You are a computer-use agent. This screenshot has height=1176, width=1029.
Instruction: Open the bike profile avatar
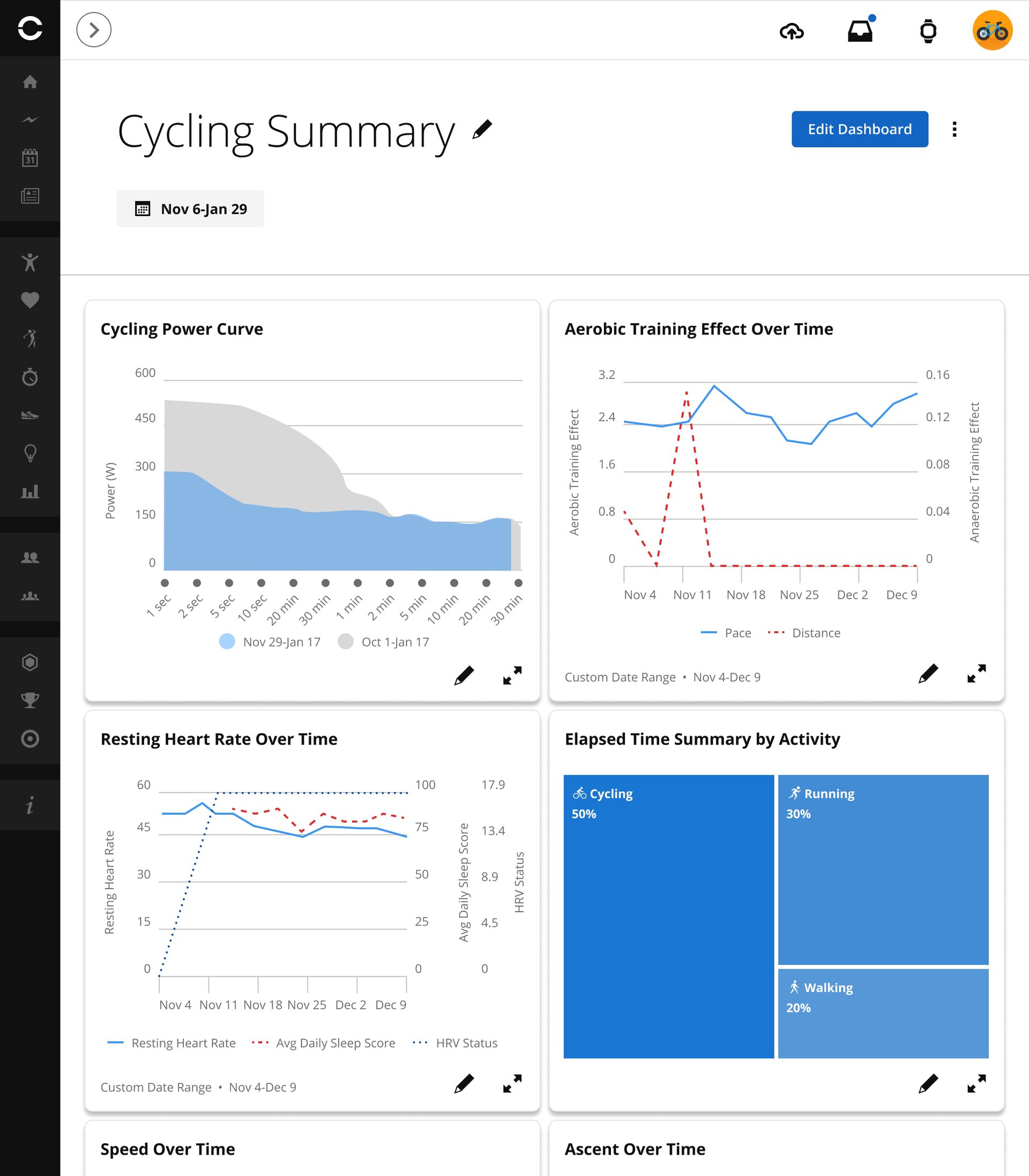[991, 31]
